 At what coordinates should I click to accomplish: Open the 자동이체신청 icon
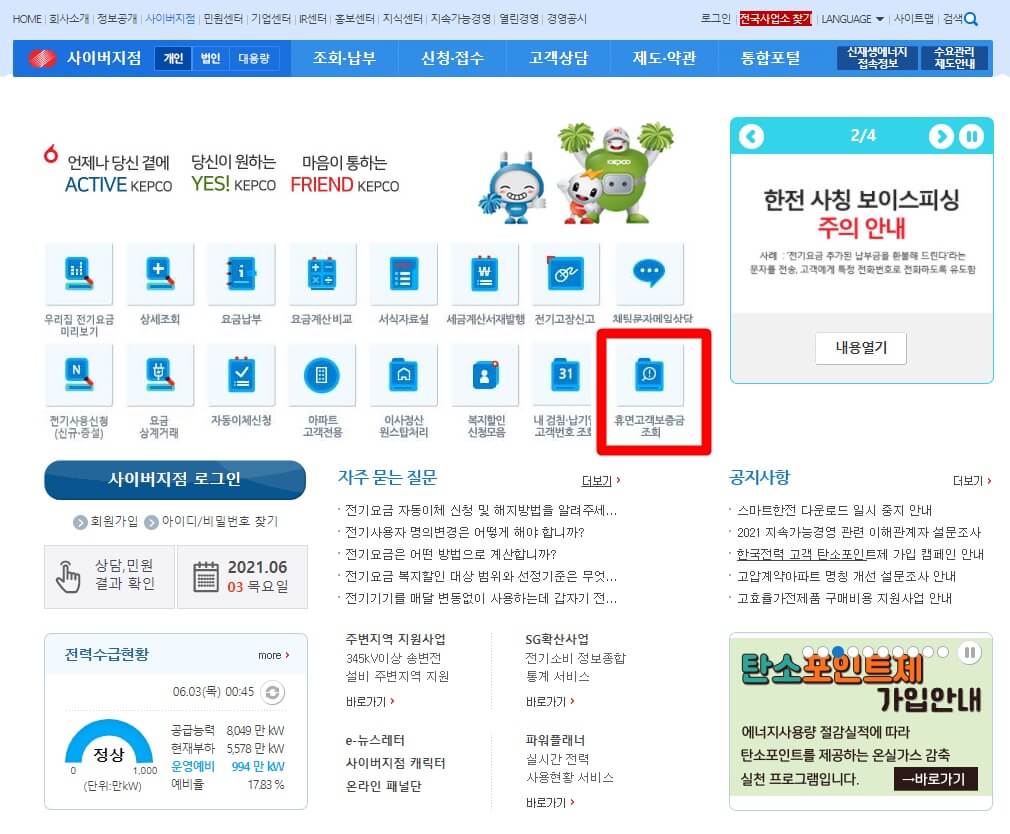tap(241, 375)
